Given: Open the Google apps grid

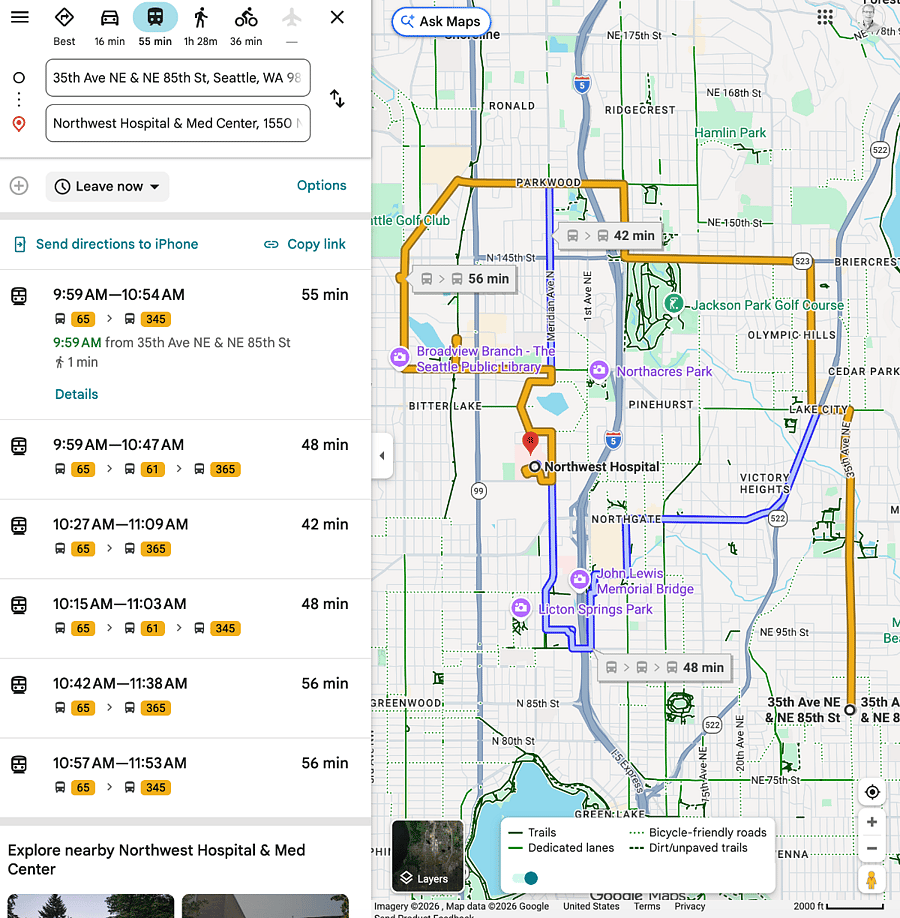Looking at the screenshot, I should (824, 17).
